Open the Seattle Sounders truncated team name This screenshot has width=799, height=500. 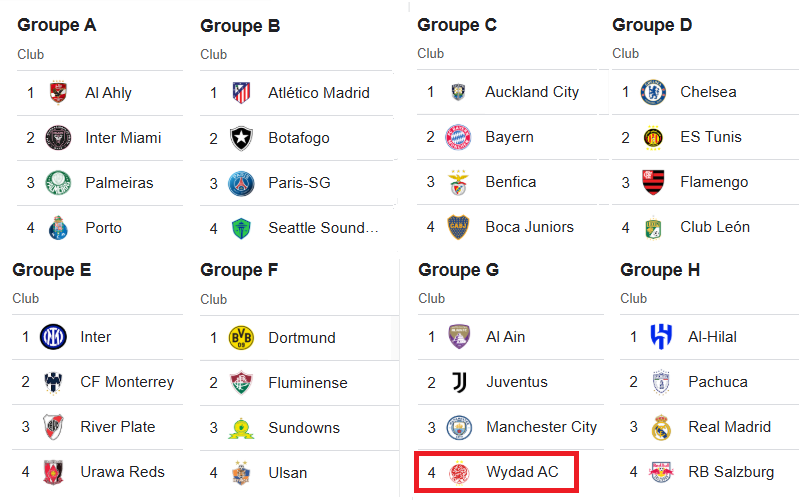click(x=323, y=228)
